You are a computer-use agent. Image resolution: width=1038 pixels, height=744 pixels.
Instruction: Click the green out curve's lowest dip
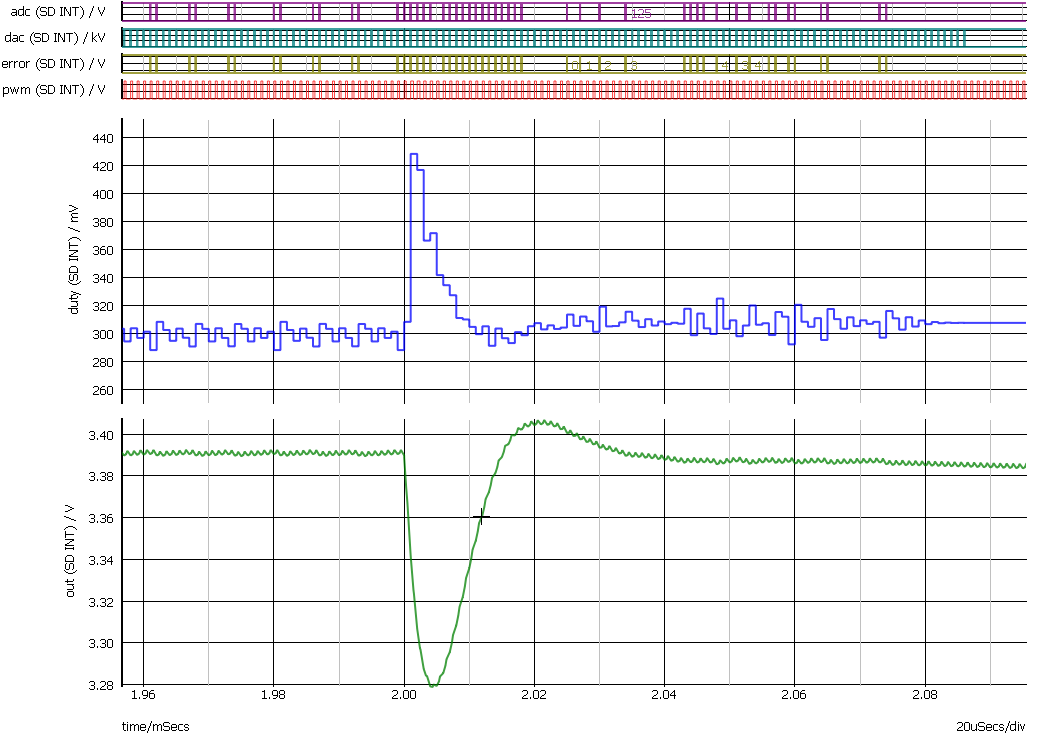coord(432,685)
